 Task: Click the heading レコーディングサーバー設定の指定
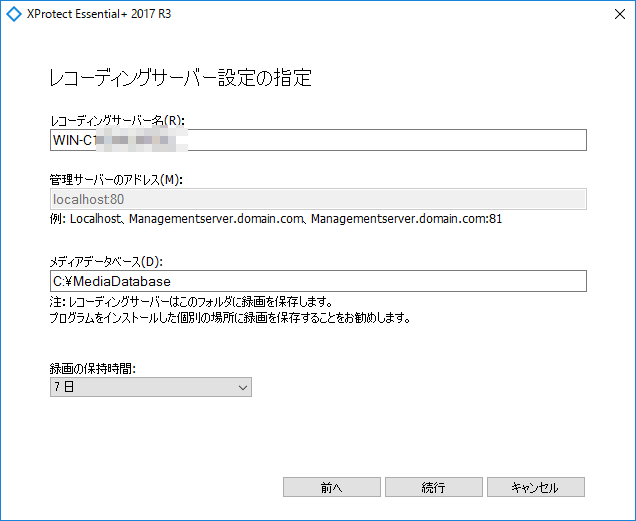[x=180, y=78]
